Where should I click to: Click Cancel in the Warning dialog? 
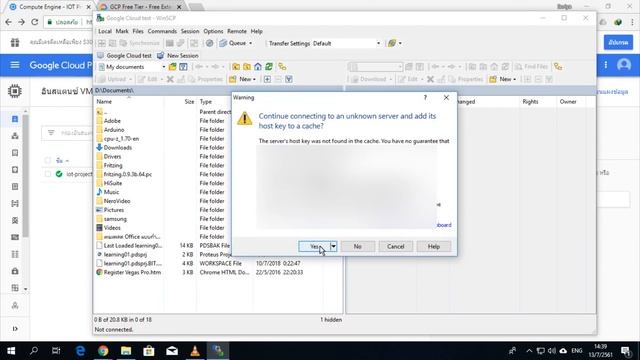click(x=396, y=247)
